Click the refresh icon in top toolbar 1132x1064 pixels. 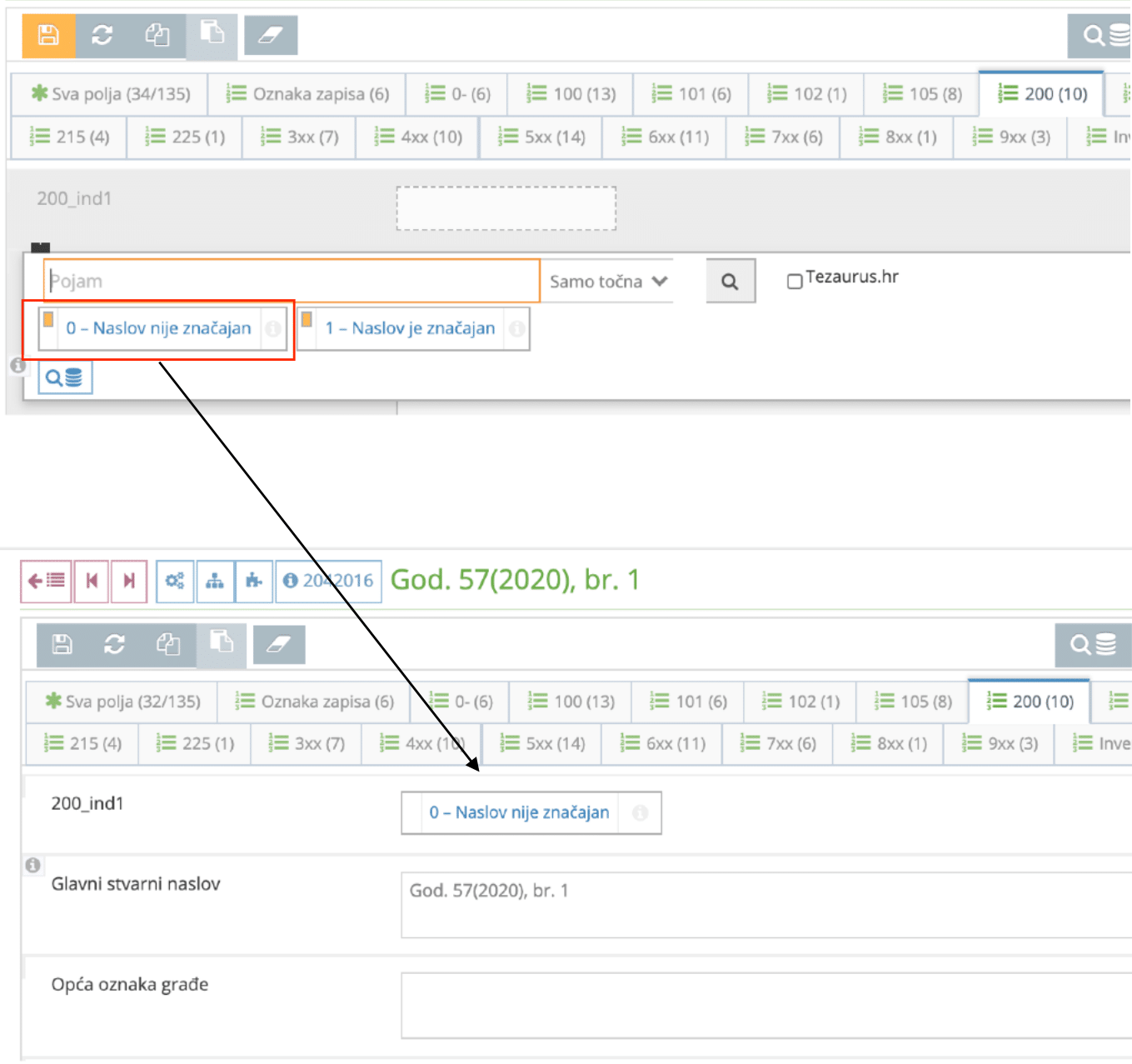point(102,35)
